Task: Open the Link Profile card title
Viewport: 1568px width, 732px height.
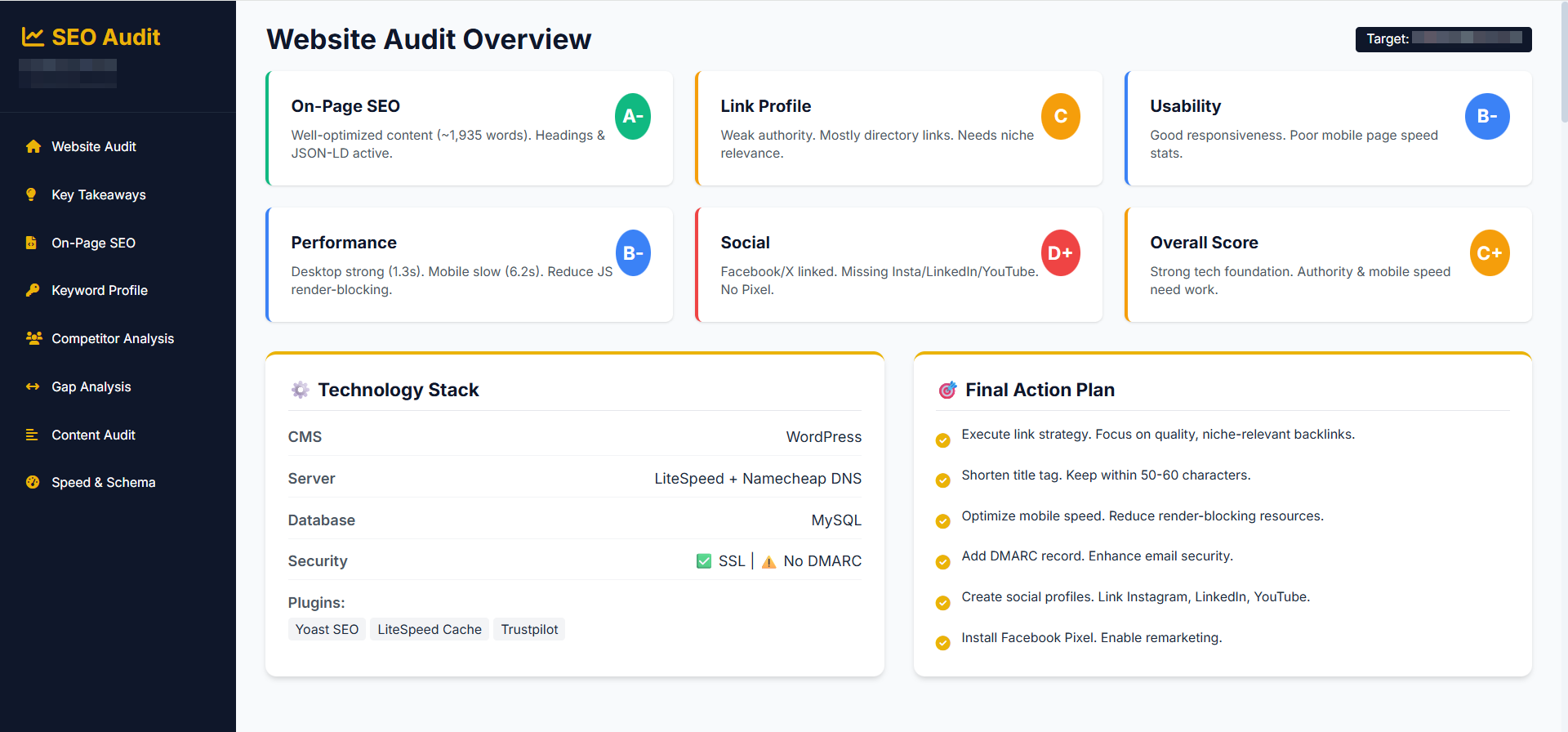Action: [x=765, y=106]
